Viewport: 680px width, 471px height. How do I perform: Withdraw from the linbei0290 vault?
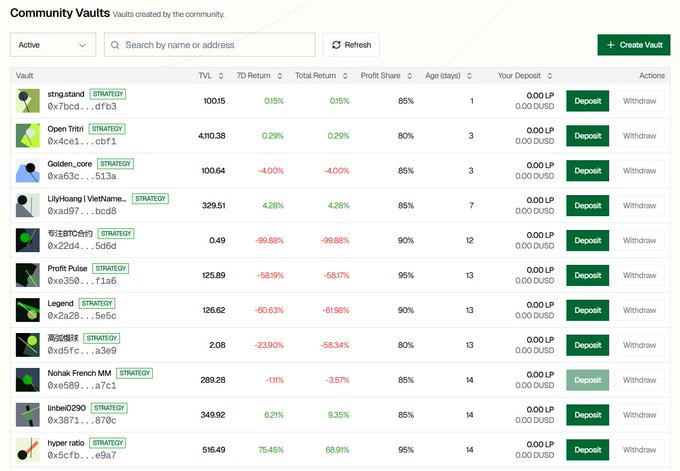[639, 415]
